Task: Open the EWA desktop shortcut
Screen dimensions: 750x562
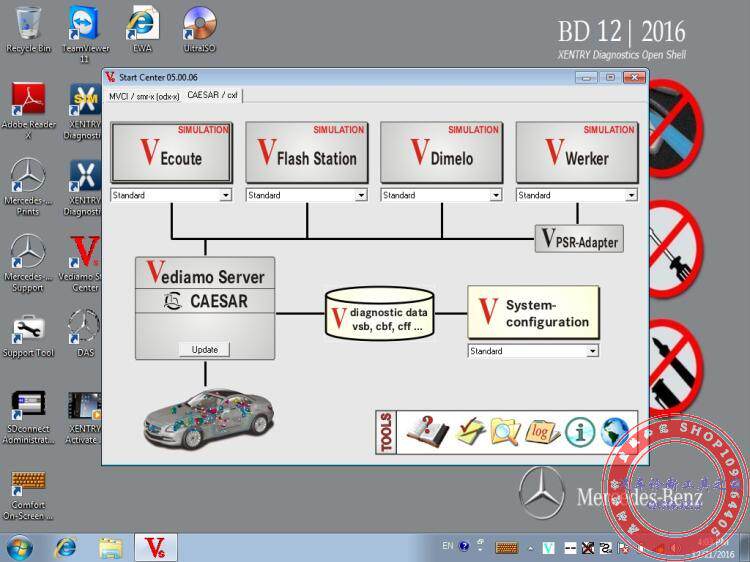Action: click(142, 30)
